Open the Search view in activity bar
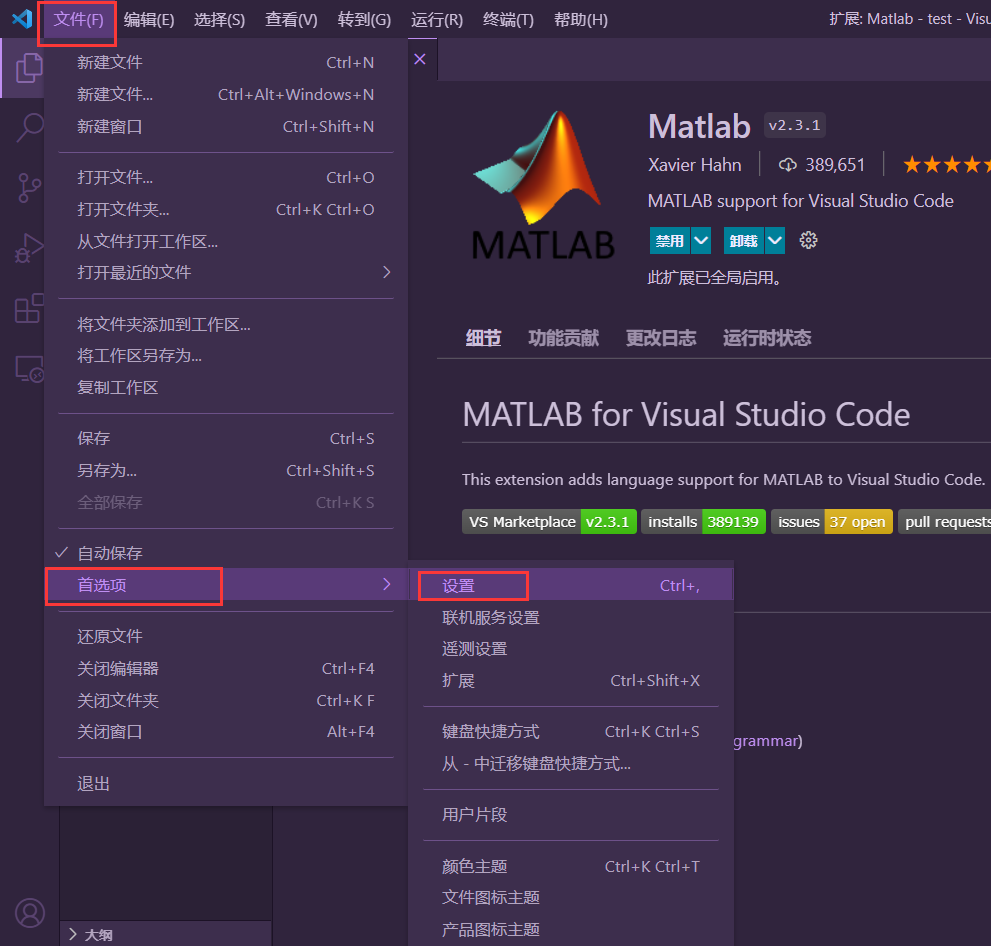Viewport: 991px width, 946px height. tap(29, 128)
